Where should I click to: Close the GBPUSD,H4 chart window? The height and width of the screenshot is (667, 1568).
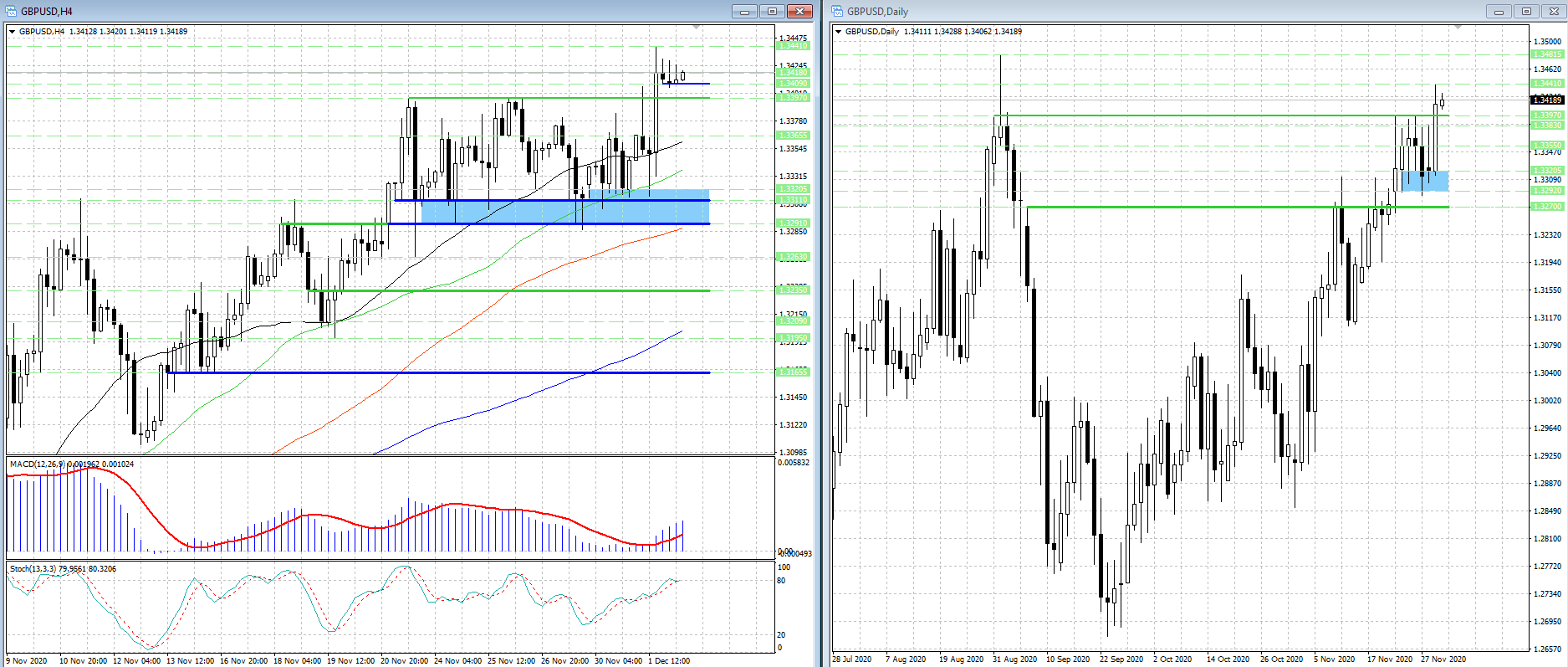click(x=800, y=11)
